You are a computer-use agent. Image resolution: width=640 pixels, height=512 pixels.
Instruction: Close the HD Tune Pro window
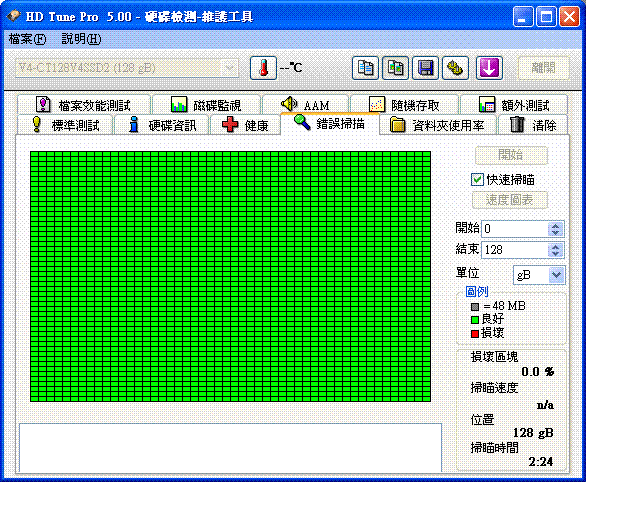[569, 17]
